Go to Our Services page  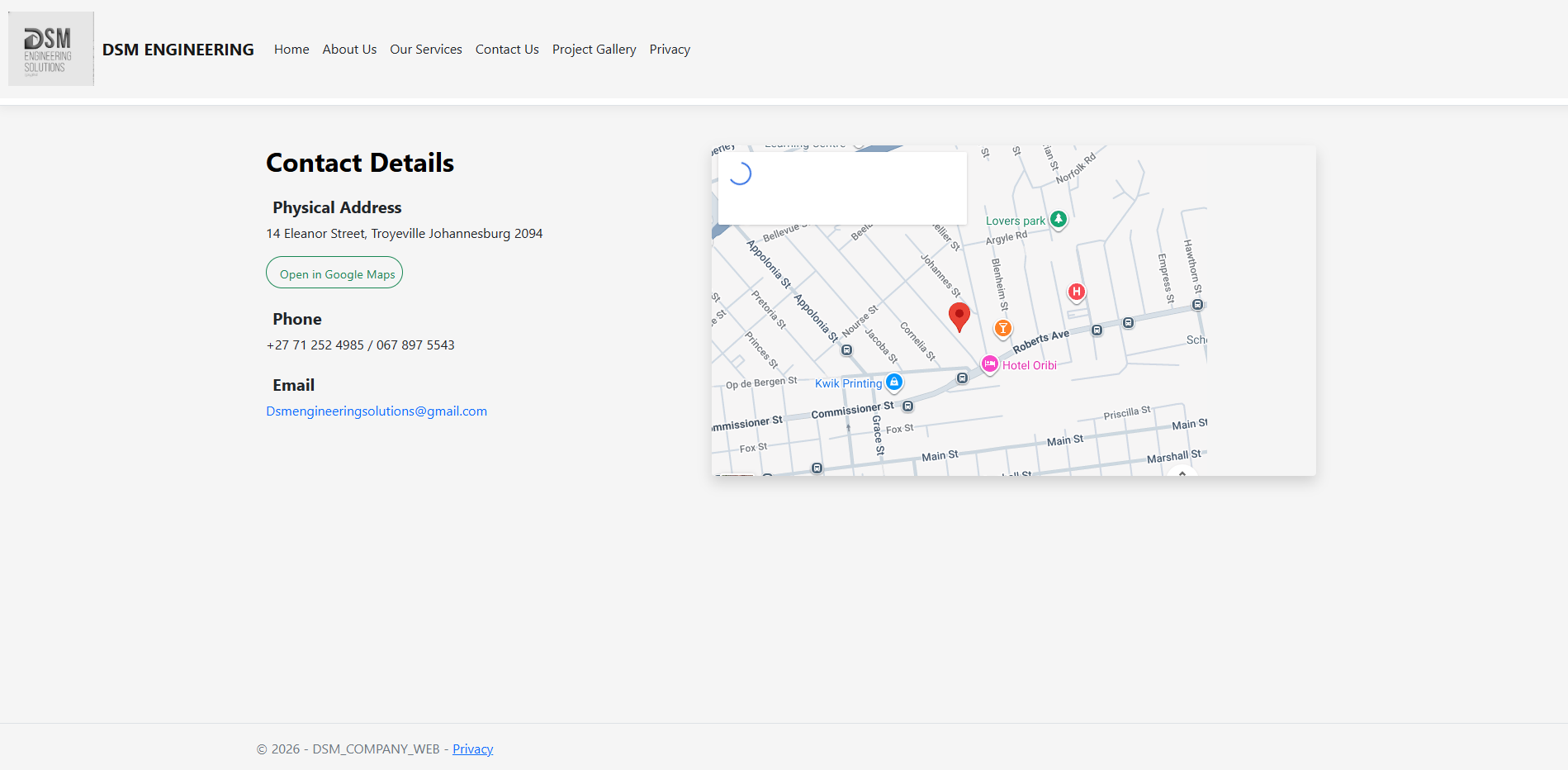tap(426, 50)
